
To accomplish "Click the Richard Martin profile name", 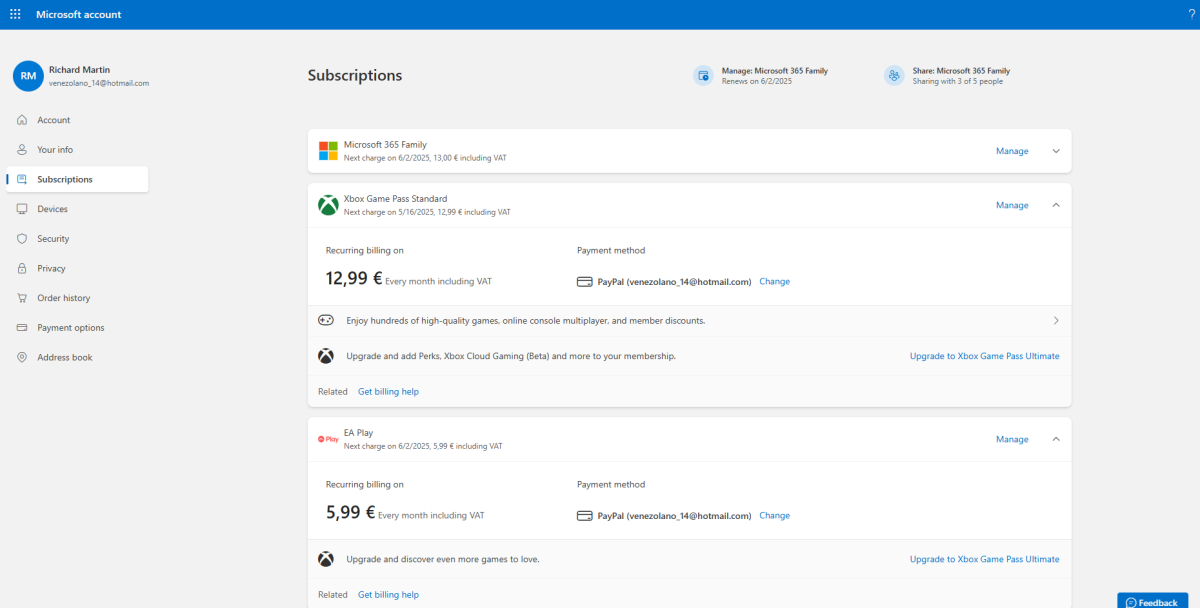I will (79, 70).
